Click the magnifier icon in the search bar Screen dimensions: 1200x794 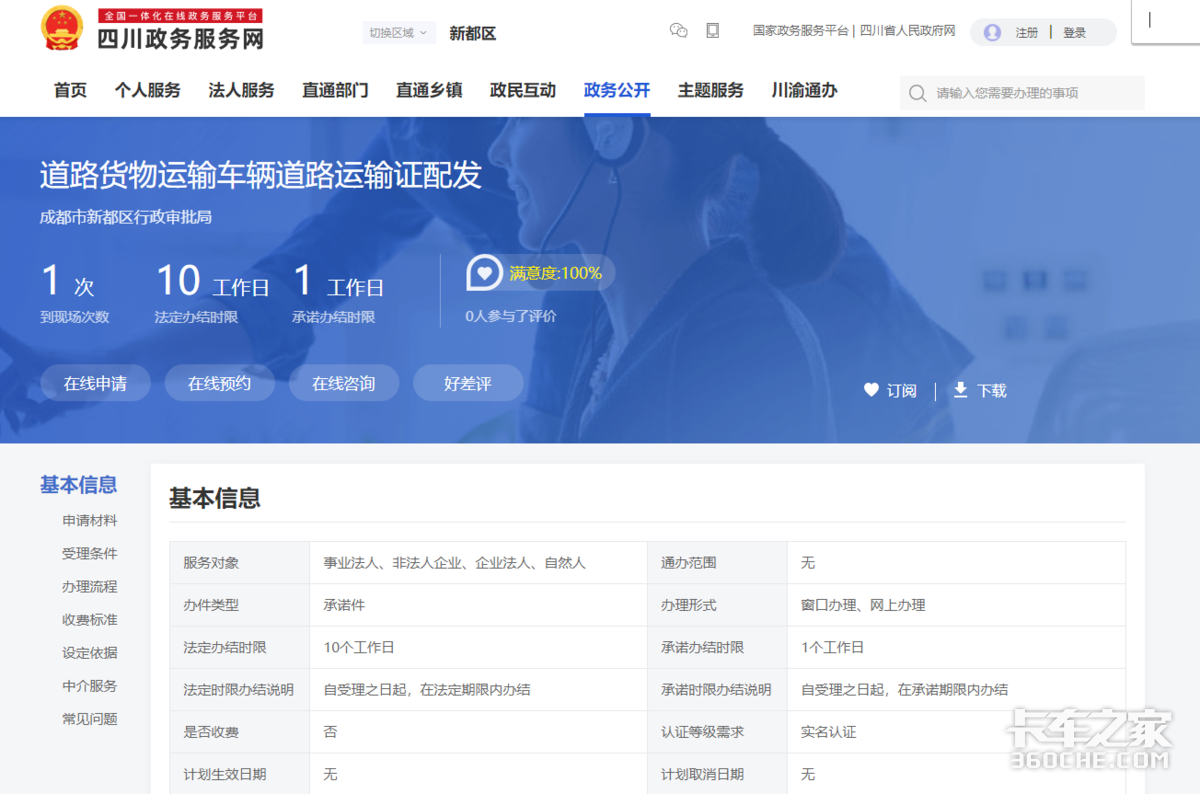(917, 92)
